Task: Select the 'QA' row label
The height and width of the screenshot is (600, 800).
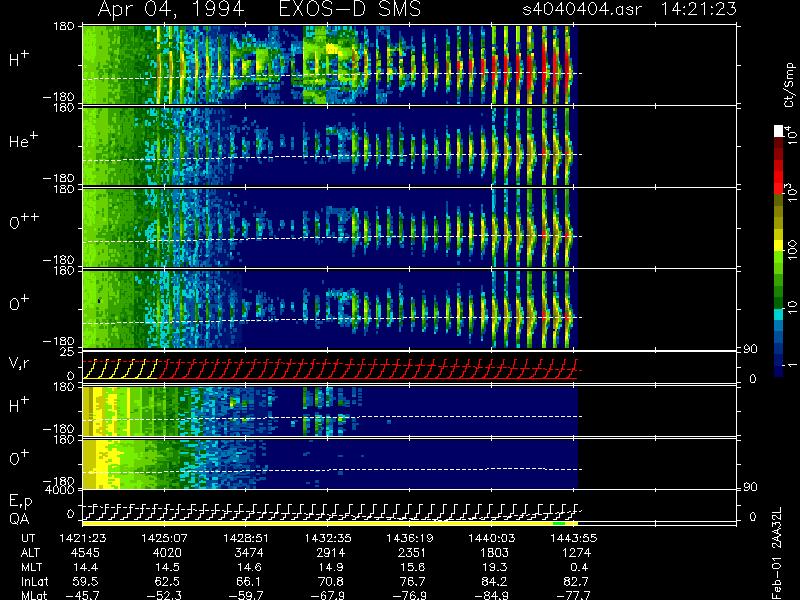Action: [19, 519]
